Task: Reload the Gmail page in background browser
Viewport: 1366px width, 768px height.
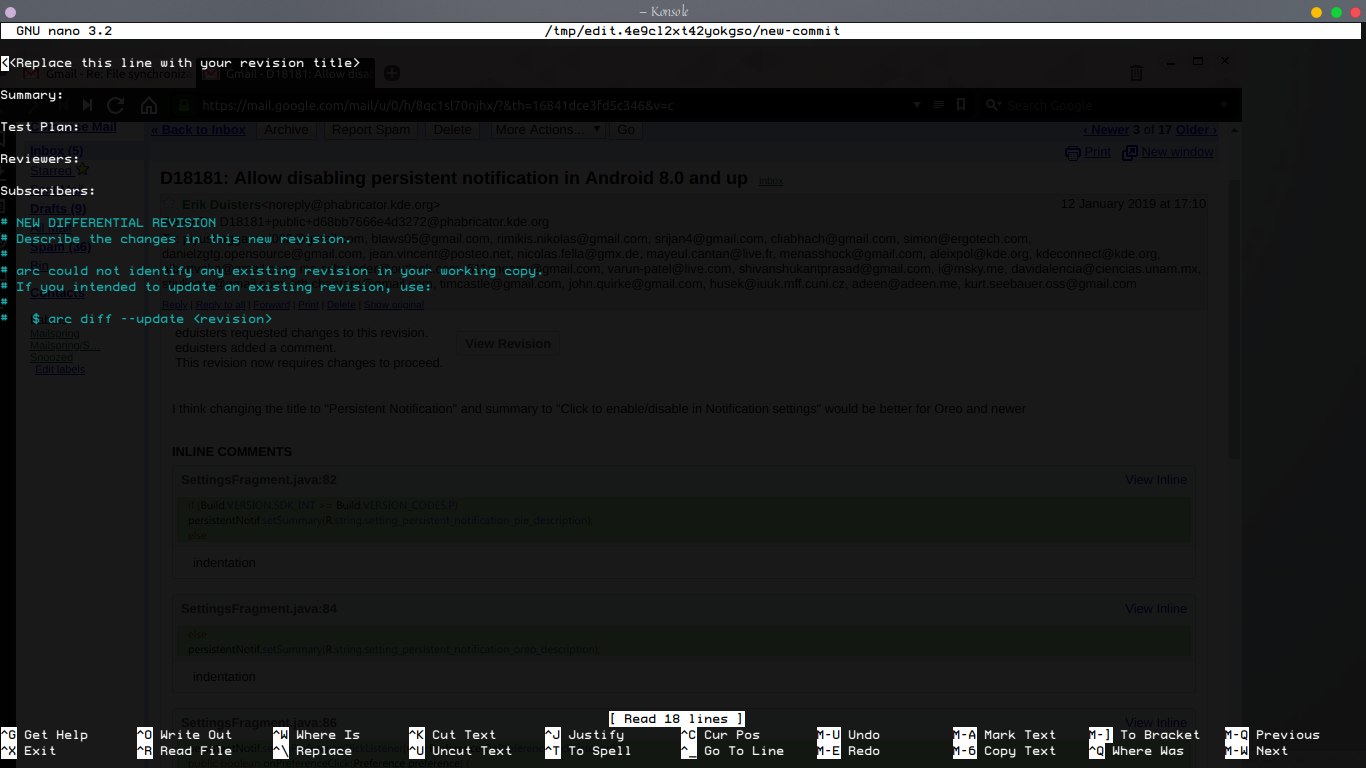Action: pos(116,105)
